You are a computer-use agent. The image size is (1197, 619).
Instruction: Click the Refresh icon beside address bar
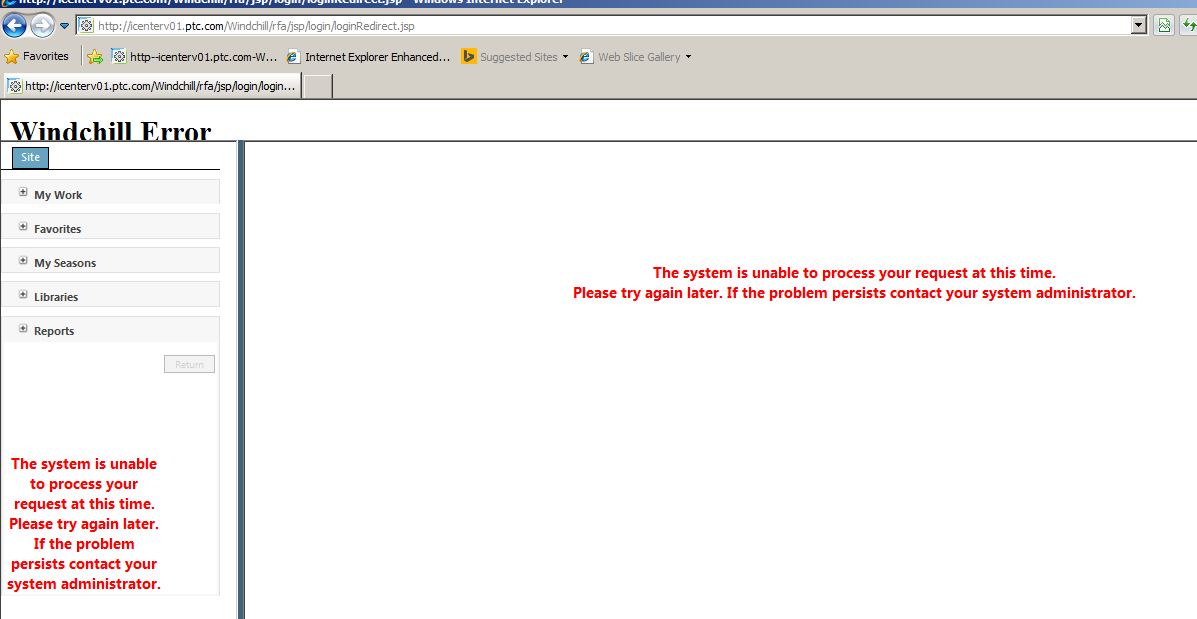click(x=1189, y=26)
